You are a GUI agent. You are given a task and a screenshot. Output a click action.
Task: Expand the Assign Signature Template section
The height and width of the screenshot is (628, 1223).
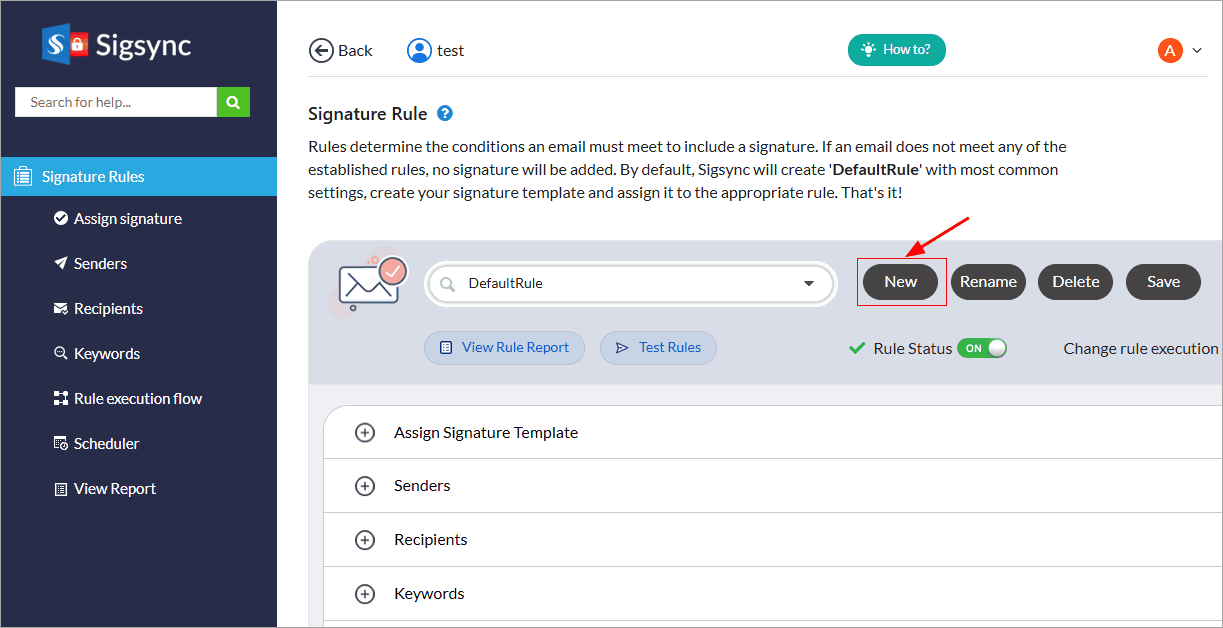click(365, 432)
